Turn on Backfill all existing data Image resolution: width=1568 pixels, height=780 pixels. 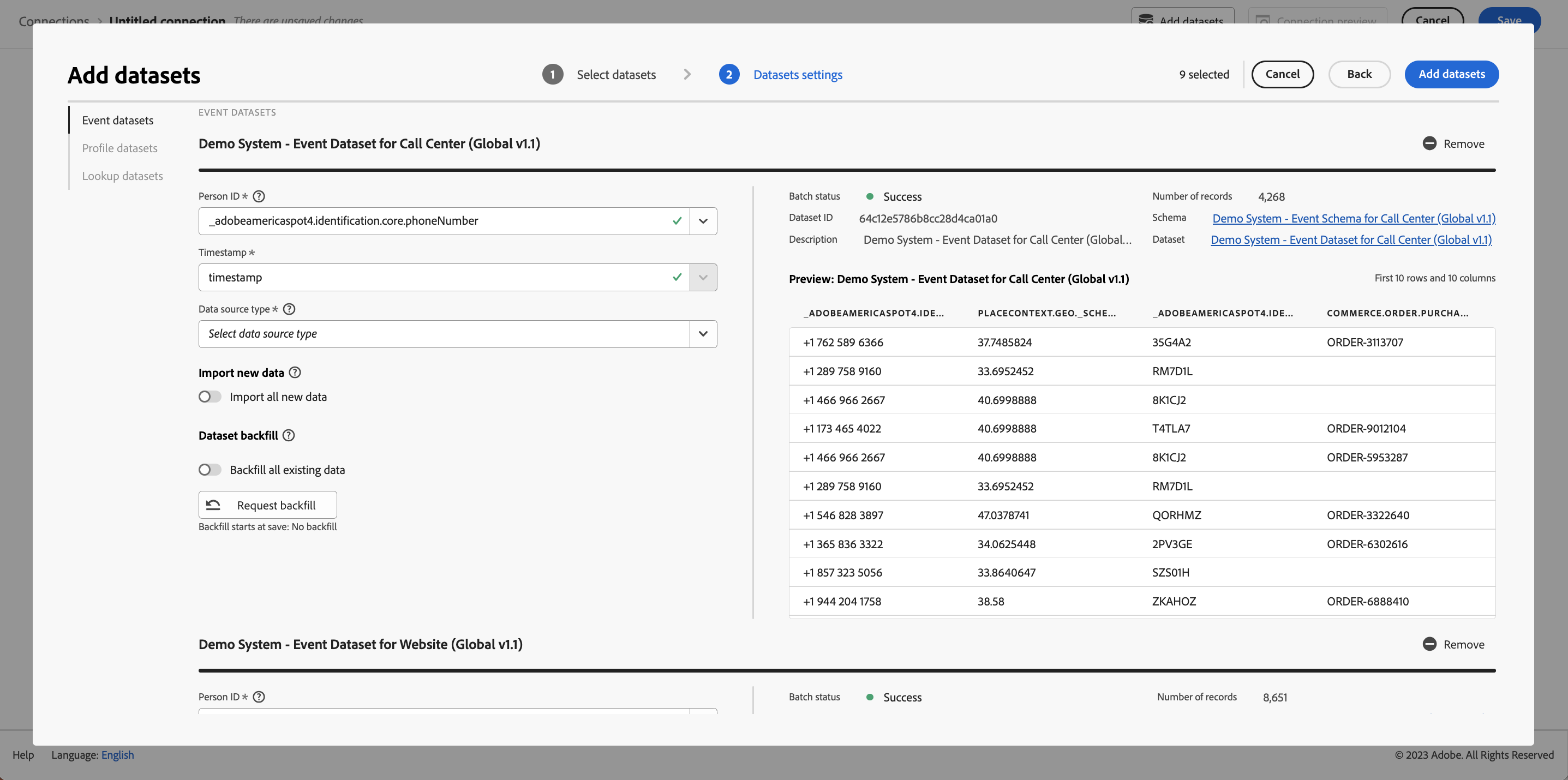pos(210,470)
